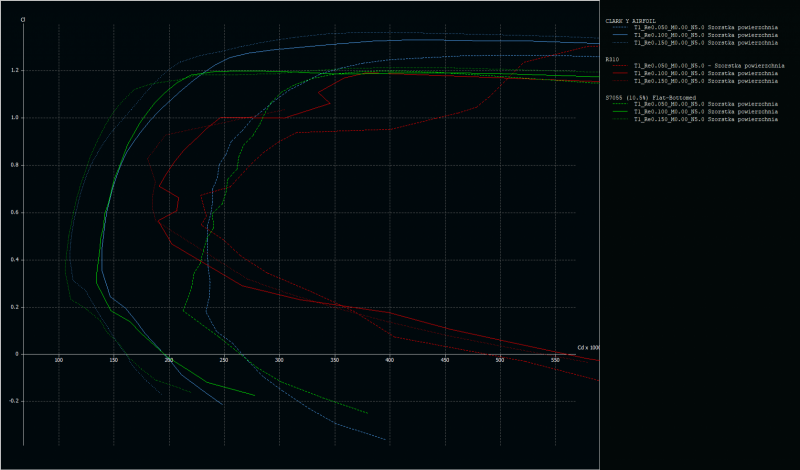Click the 550 tick on the Cd axis
Screen dimensions: 800x470
tap(555, 360)
